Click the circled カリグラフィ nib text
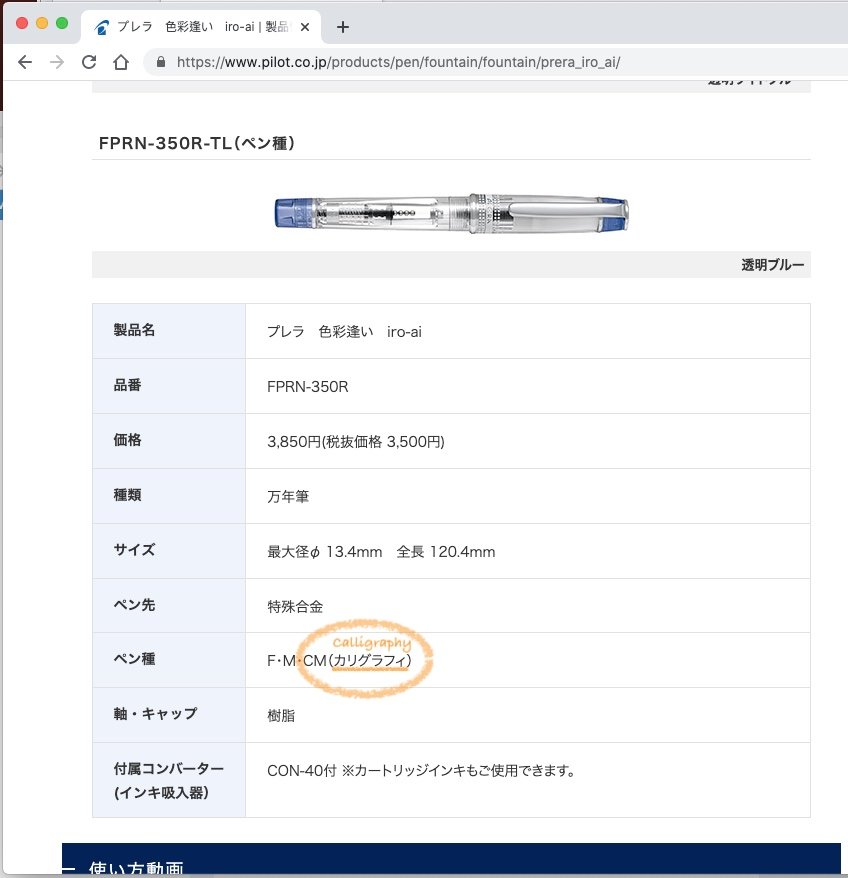848x878 pixels. 371,661
